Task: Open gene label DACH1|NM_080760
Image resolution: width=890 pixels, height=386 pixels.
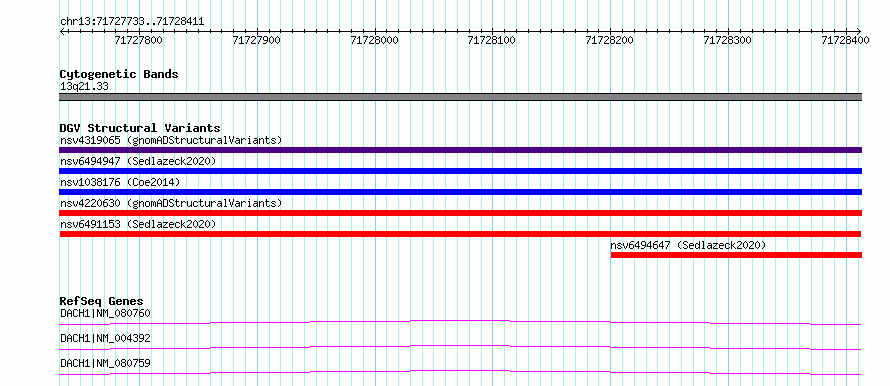Action: (105, 313)
